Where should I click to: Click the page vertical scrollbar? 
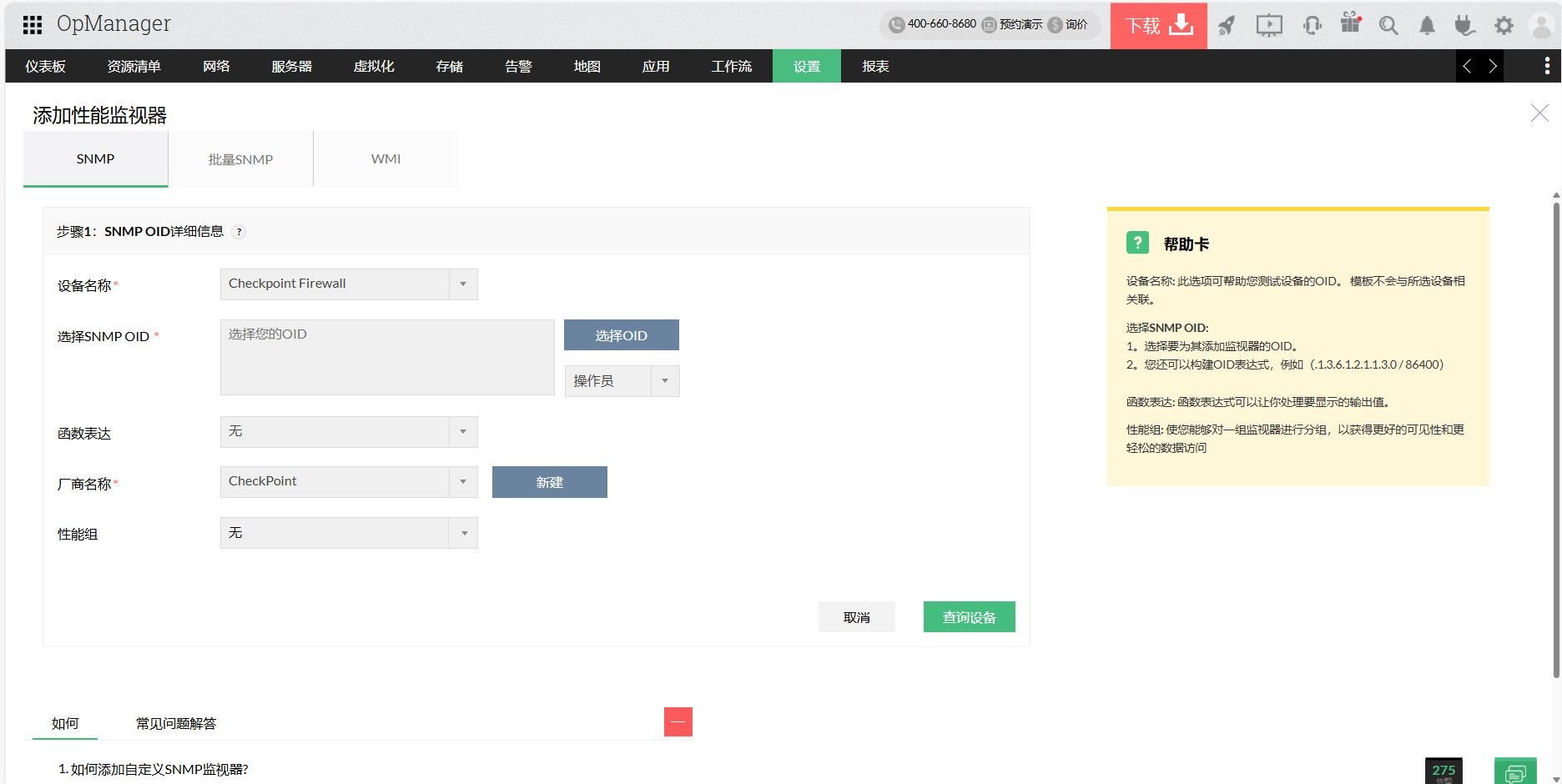[1556, 439]
